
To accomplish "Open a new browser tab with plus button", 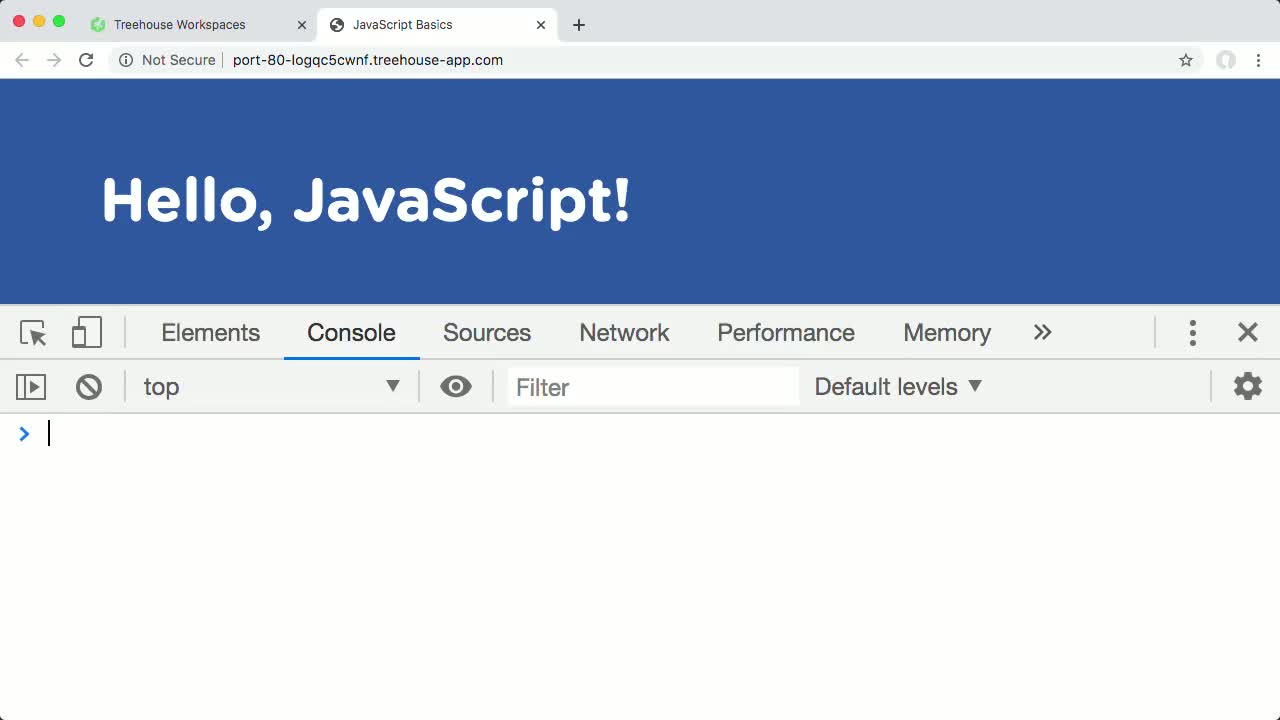I will (x=578, y=24).
